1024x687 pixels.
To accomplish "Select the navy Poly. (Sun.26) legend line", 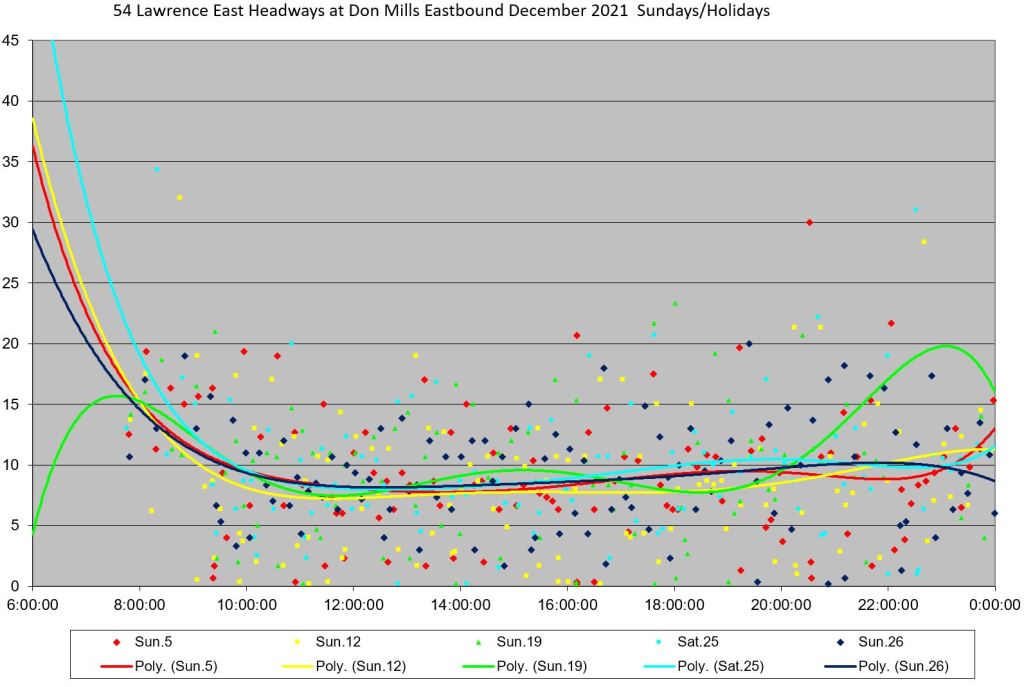I will [x=841, y=665].
